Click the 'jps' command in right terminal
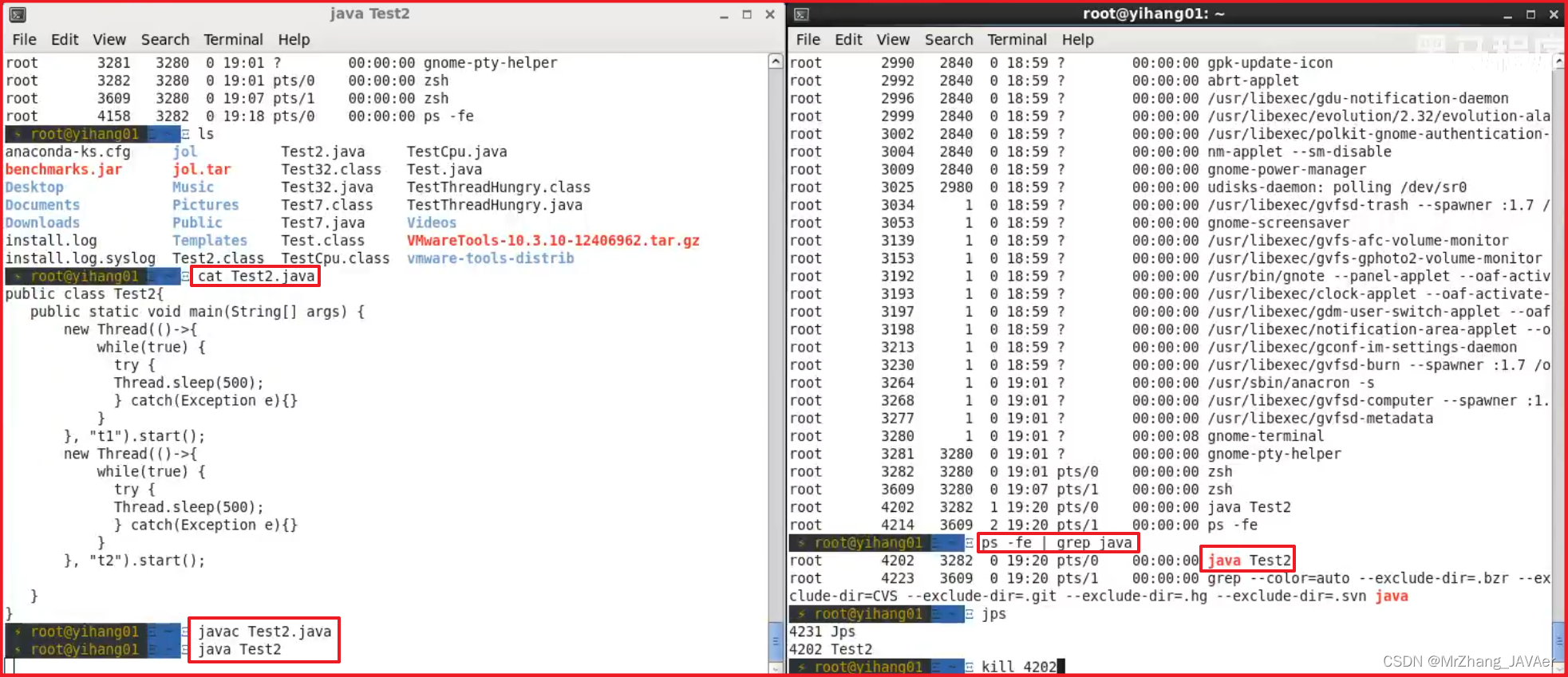 point(993,613)
